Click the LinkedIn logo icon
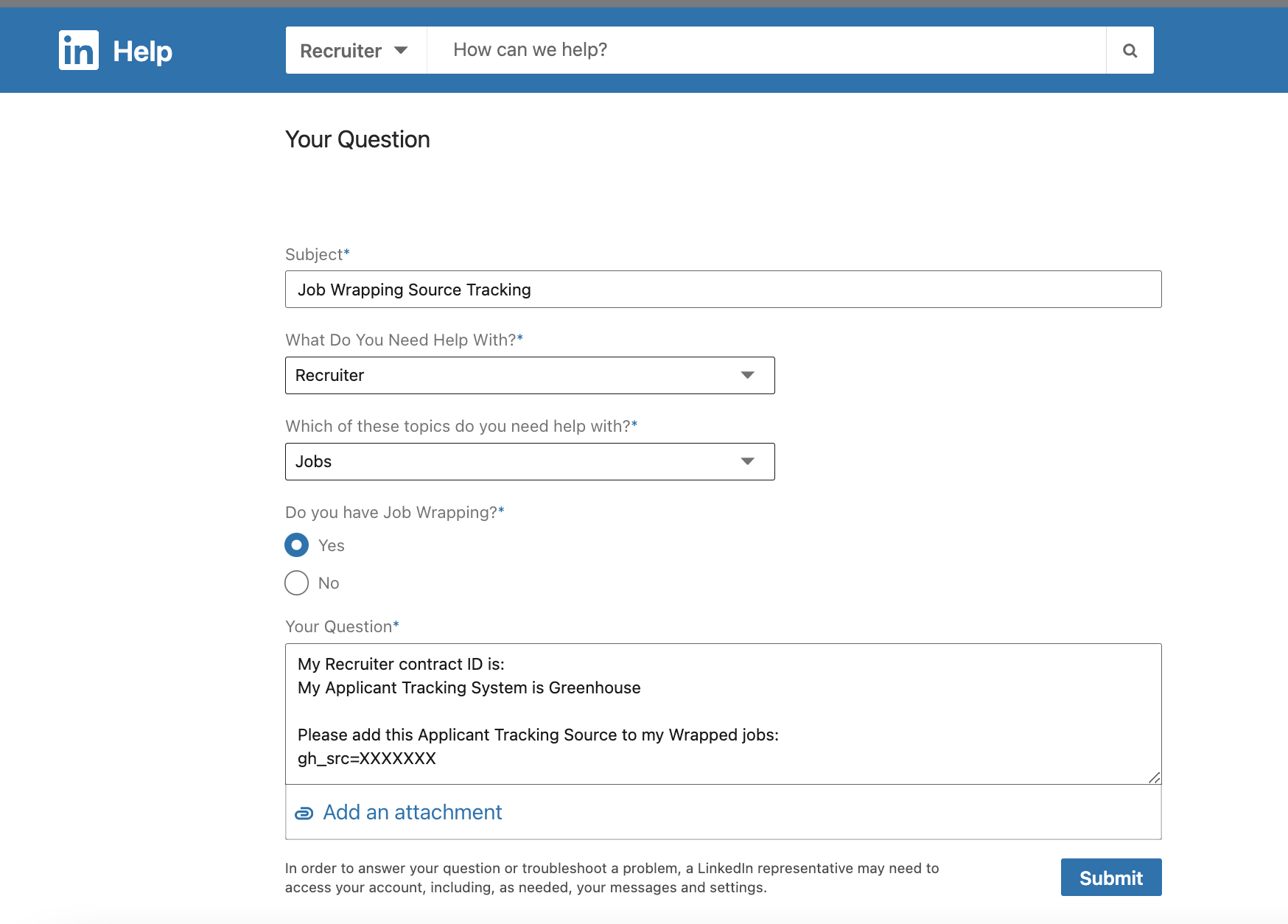The width and height of the screenshot is (1288, 924). 78,50
